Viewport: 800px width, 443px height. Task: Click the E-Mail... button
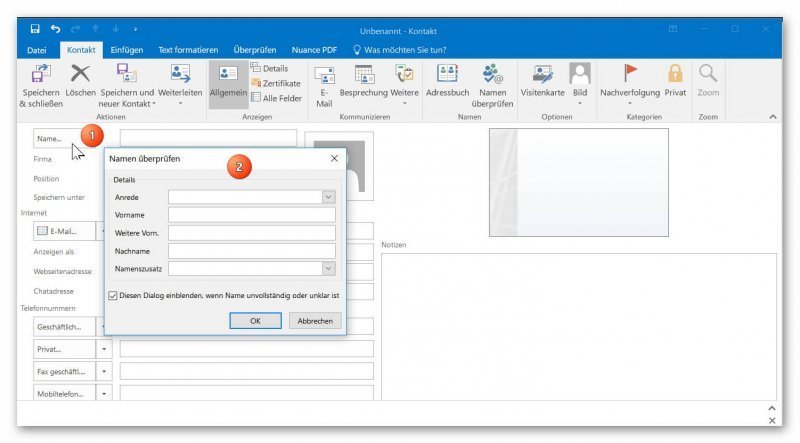coord(64,231)
